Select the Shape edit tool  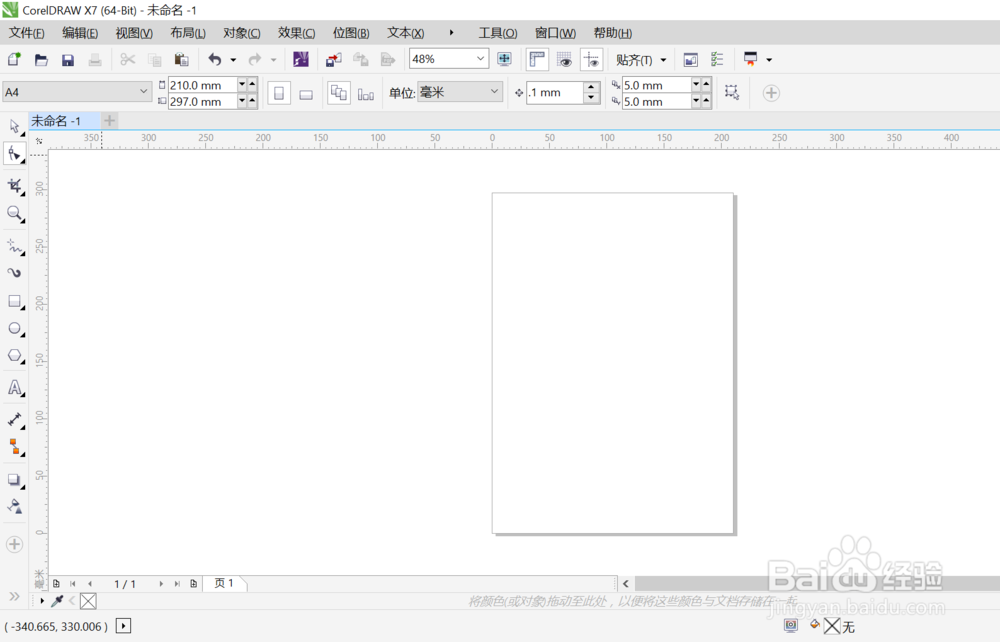pyautogui.click(x=14, y=154)
